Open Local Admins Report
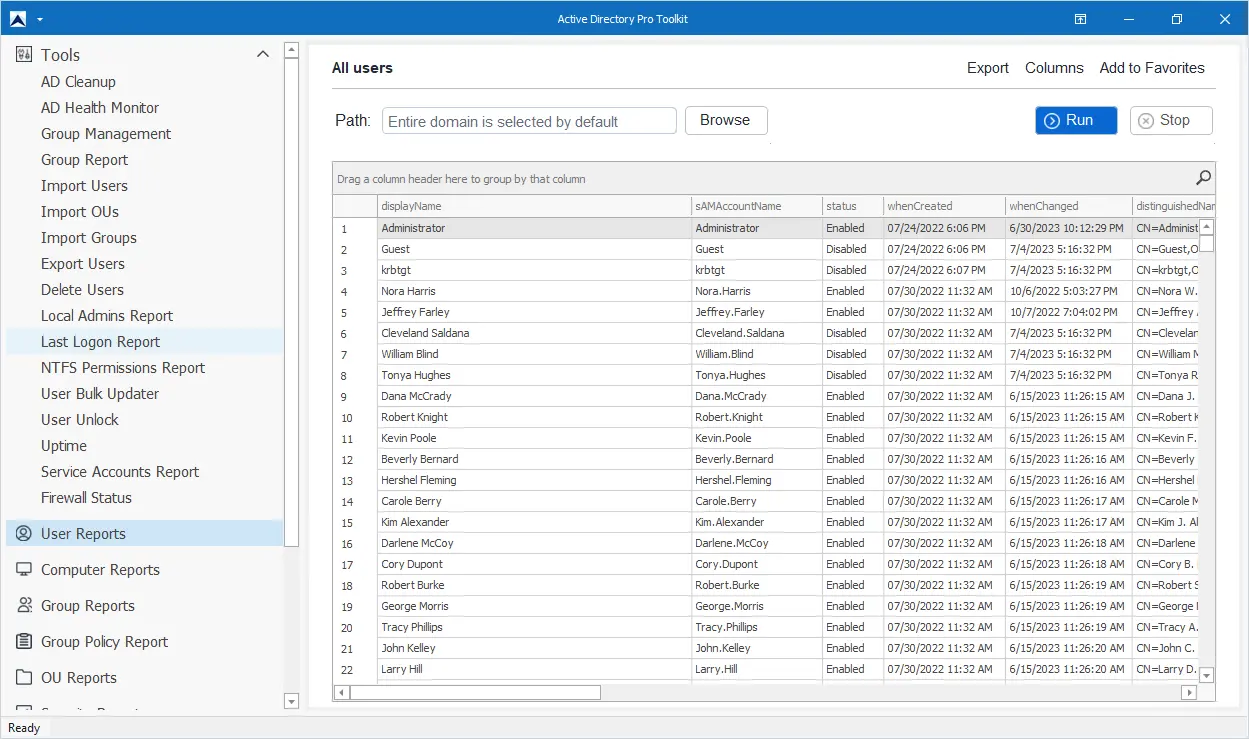1249x739 pixels. tap(107, 316)
